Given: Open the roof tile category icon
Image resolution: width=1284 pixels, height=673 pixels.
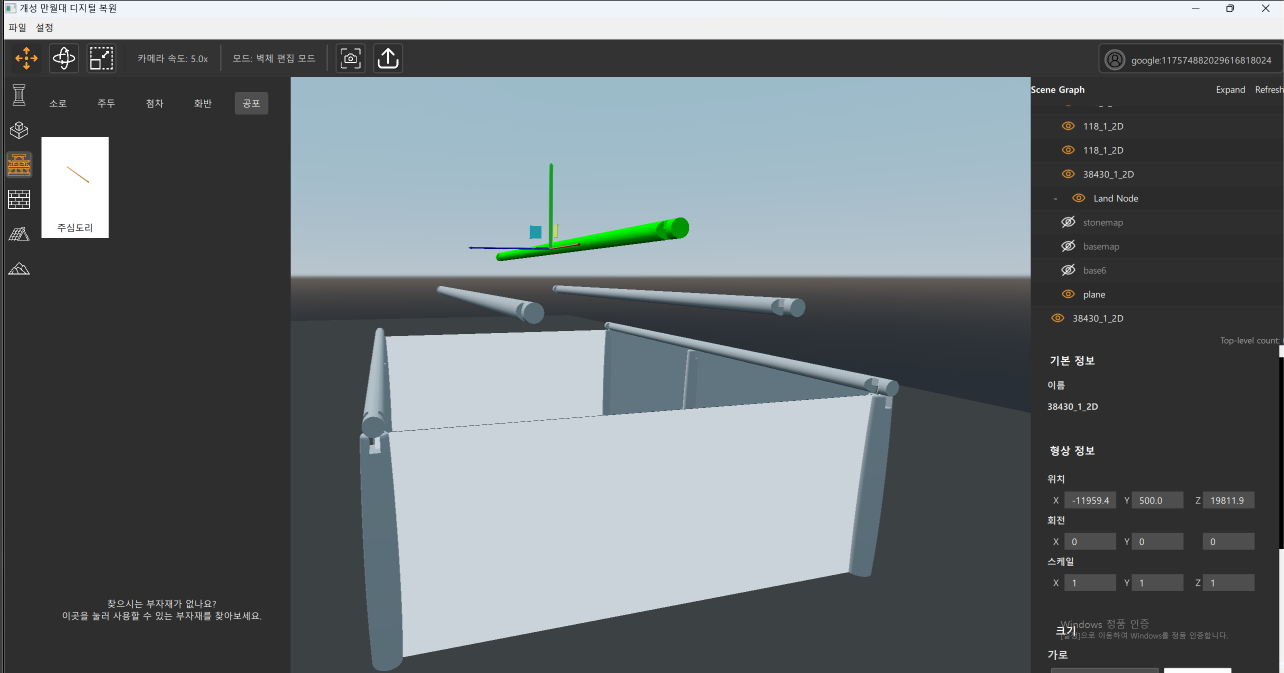Looking at the screenshot, I should (19, 234).
